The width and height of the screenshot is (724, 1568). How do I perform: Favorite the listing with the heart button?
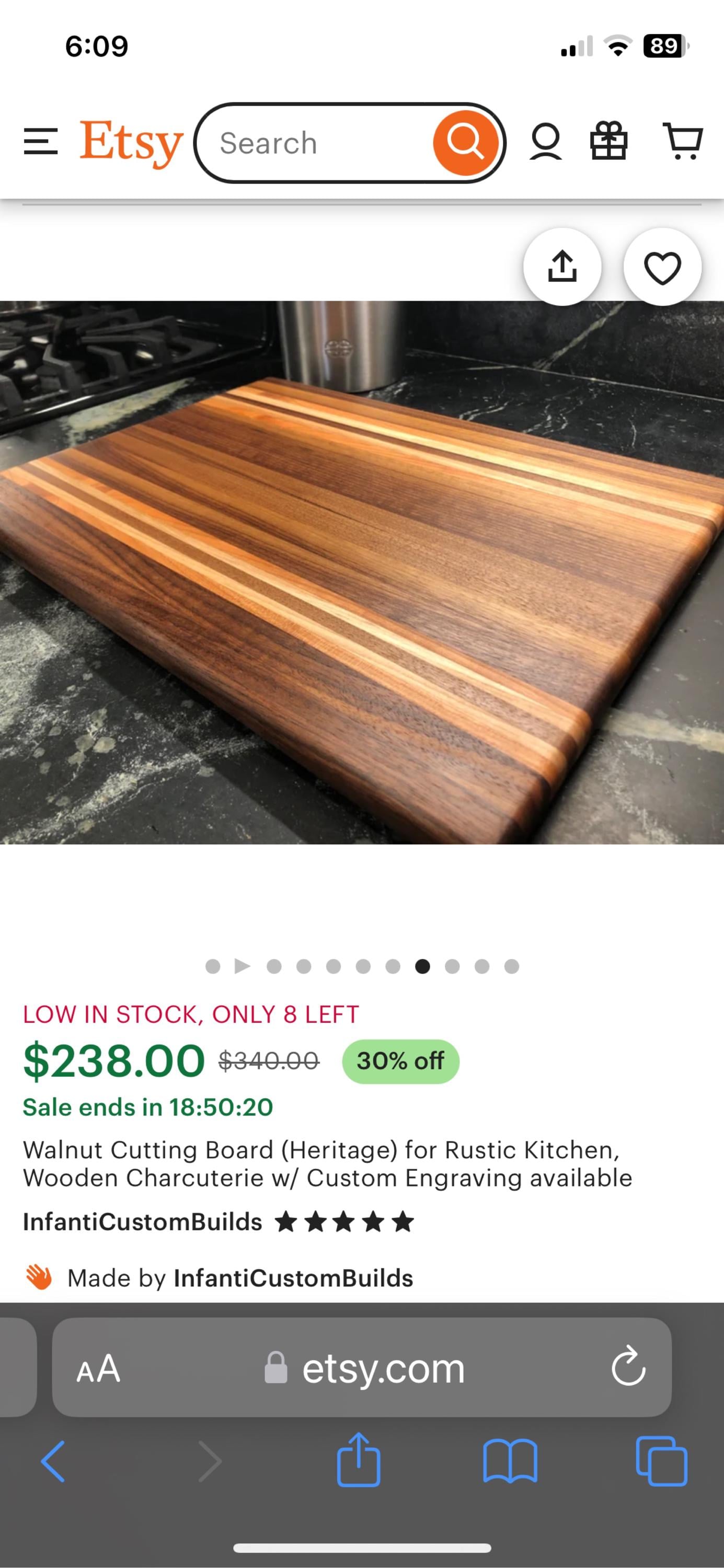[x=662, y=267]
